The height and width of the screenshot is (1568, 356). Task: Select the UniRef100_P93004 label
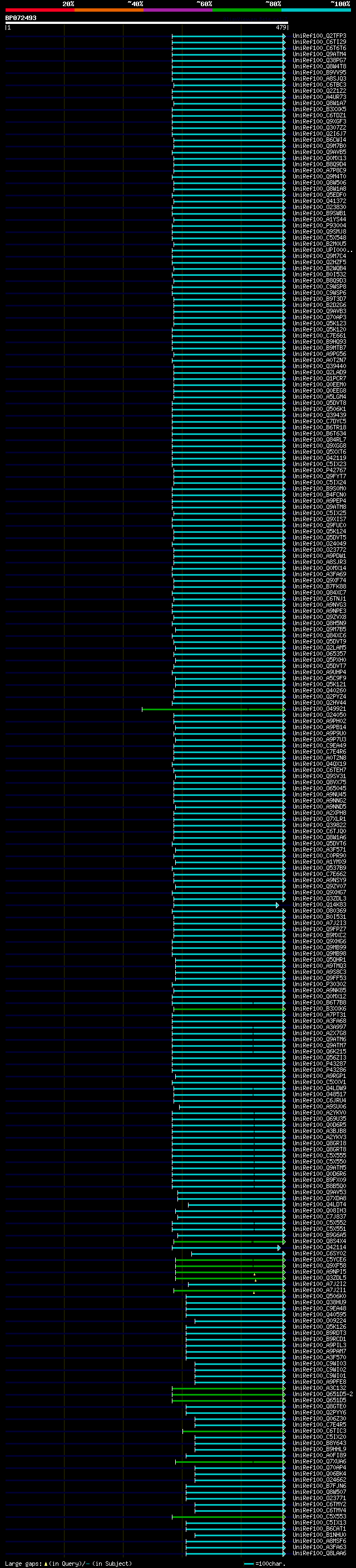[319, 225]
